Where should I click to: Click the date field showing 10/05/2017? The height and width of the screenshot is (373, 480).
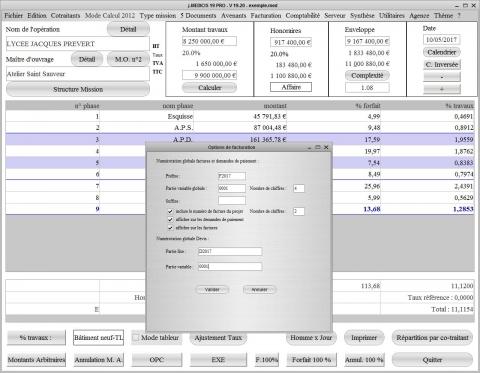tap(442, 40)
